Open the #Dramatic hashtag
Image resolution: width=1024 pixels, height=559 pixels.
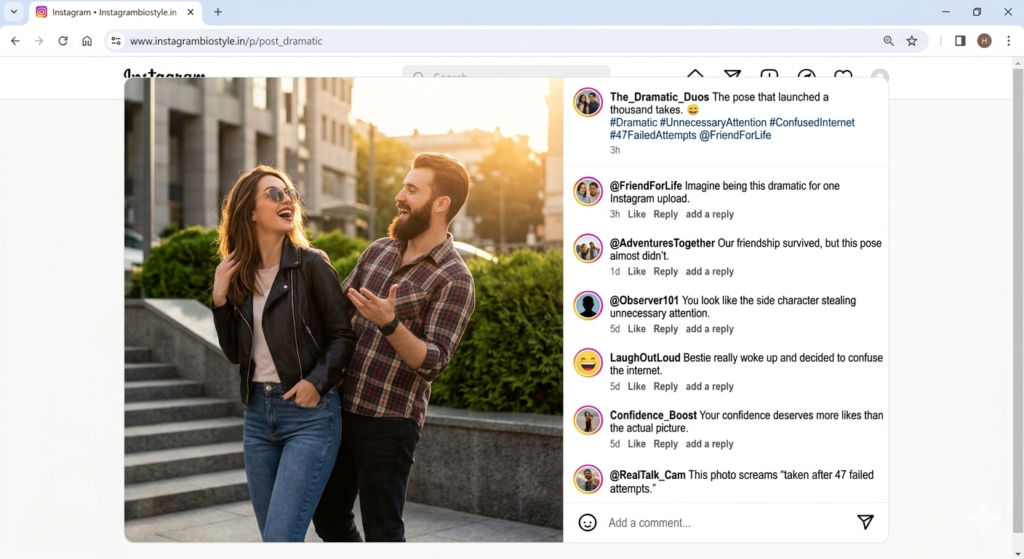click(633, 122)
